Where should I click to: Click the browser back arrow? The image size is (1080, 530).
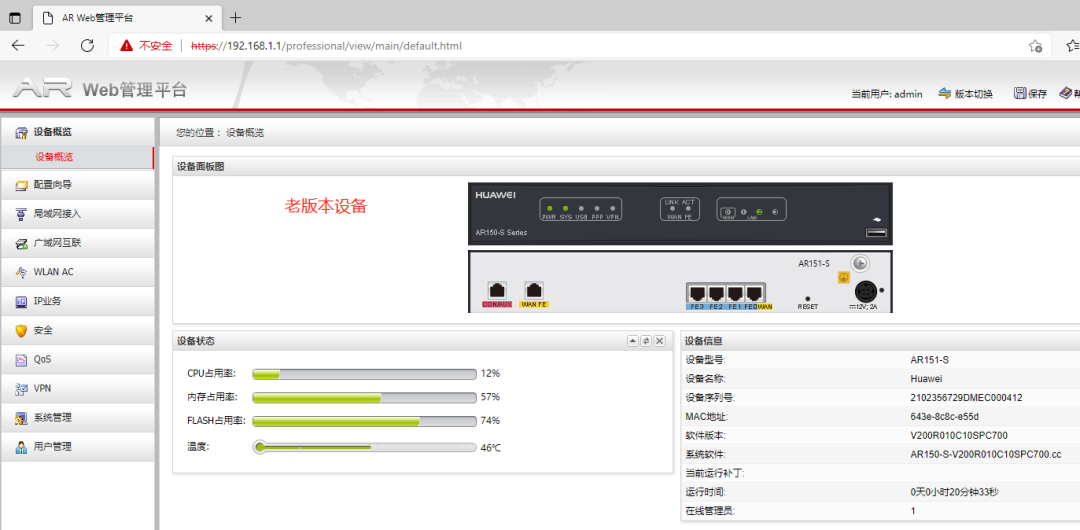[19, 46]
